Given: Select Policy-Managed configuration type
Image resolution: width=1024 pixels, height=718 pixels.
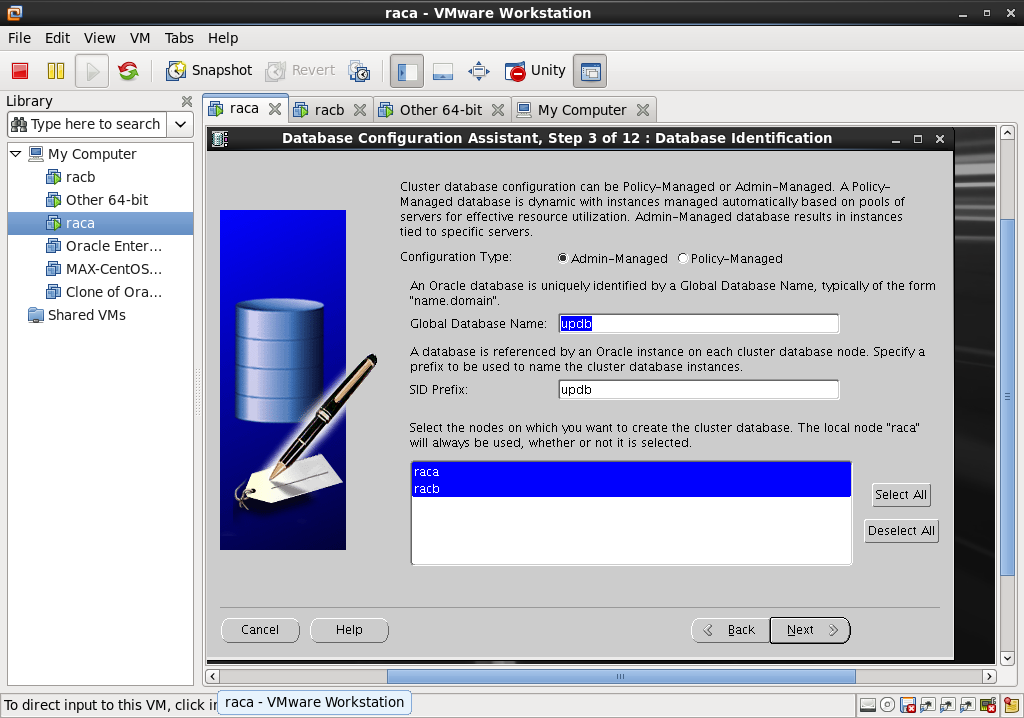Looking at the screenshot, I should click(683, 258).
